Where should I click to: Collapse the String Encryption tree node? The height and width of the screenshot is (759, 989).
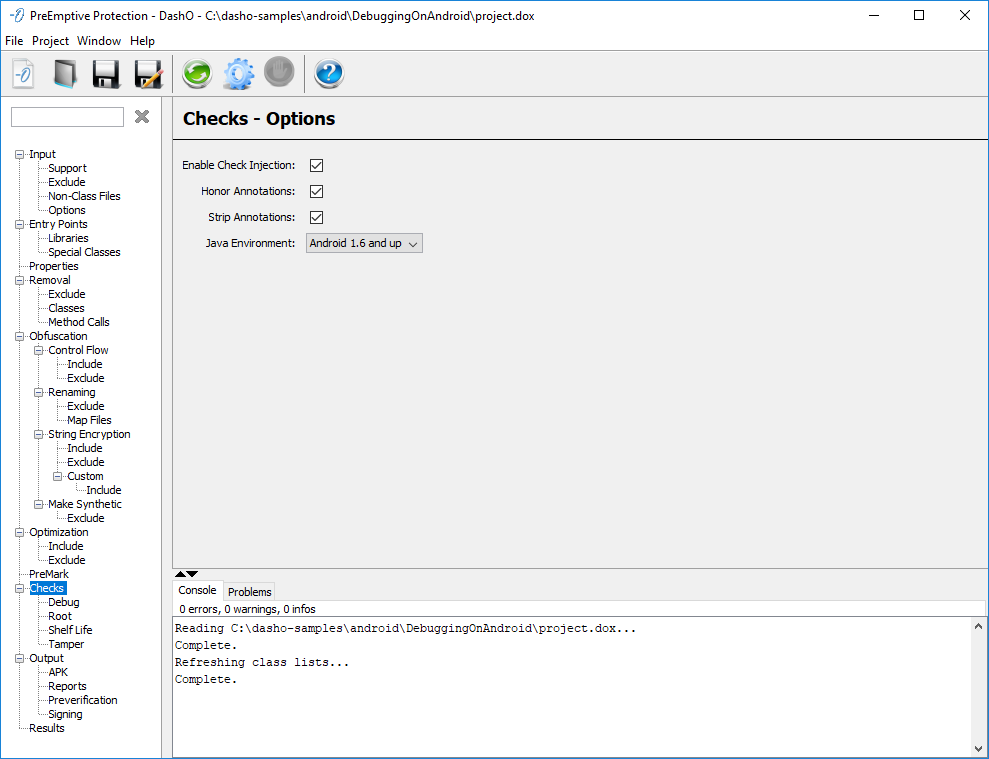[38, 435]
